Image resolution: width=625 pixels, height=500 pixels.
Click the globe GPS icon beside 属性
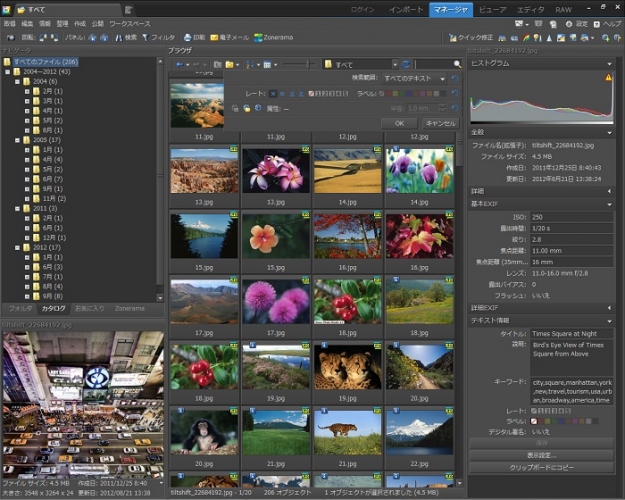tap(257, 108)
